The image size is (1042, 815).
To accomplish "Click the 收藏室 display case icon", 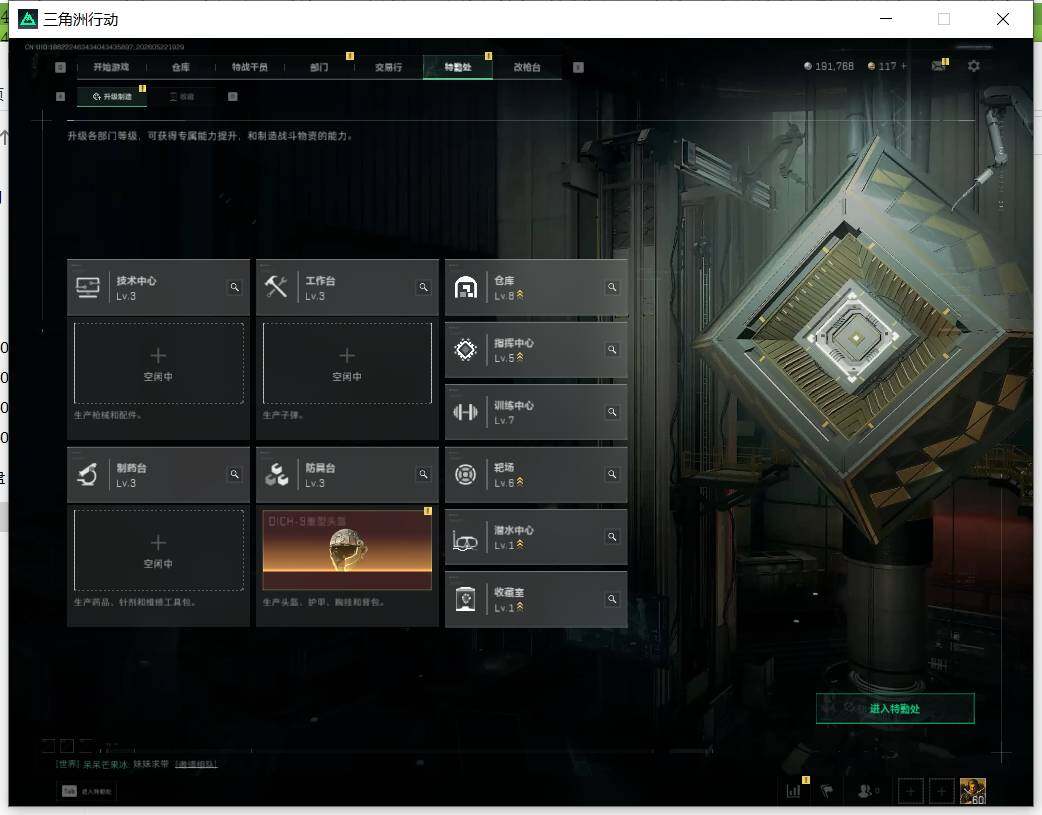I will (466, 599).
